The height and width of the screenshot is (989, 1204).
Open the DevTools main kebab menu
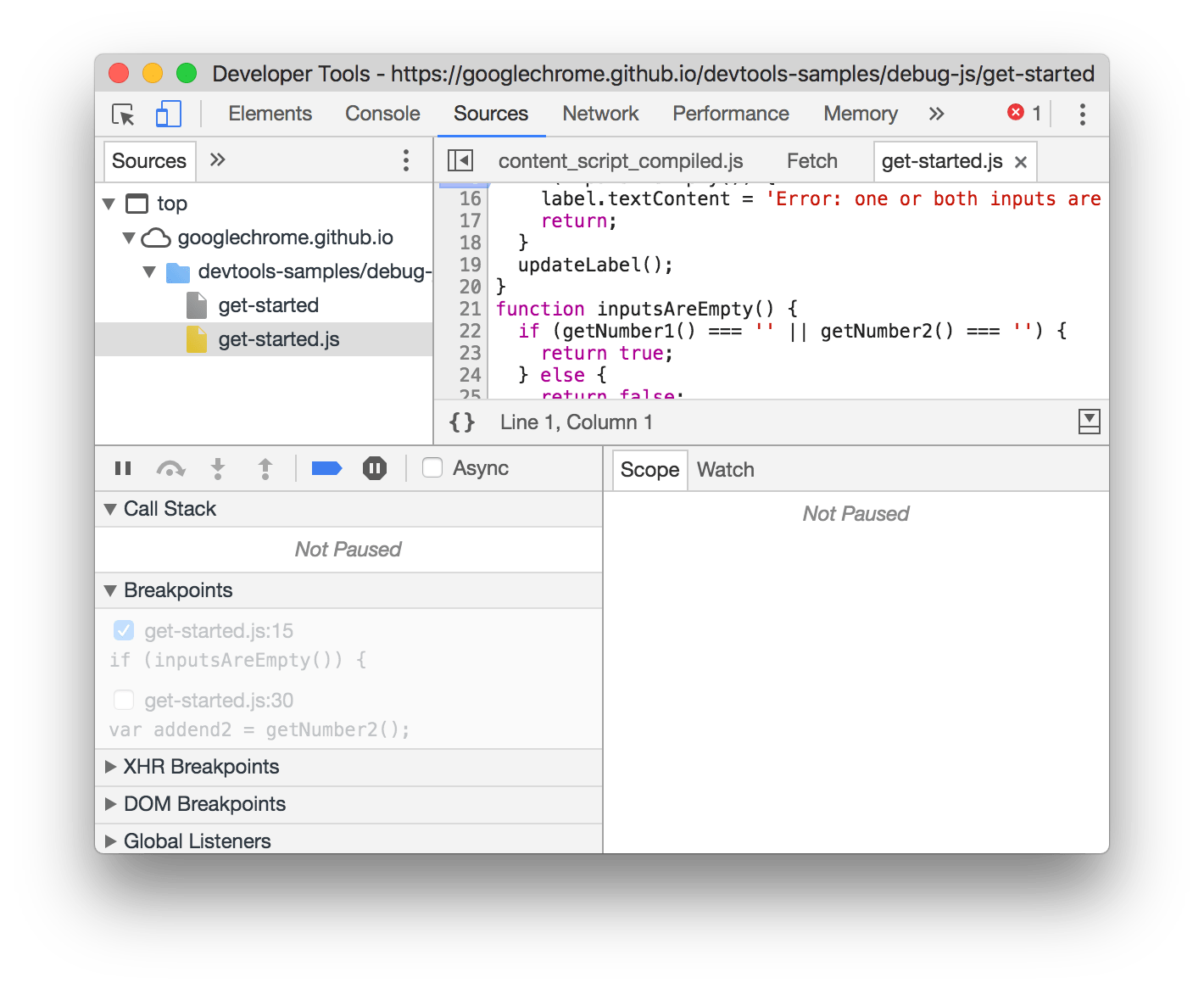1082,114
